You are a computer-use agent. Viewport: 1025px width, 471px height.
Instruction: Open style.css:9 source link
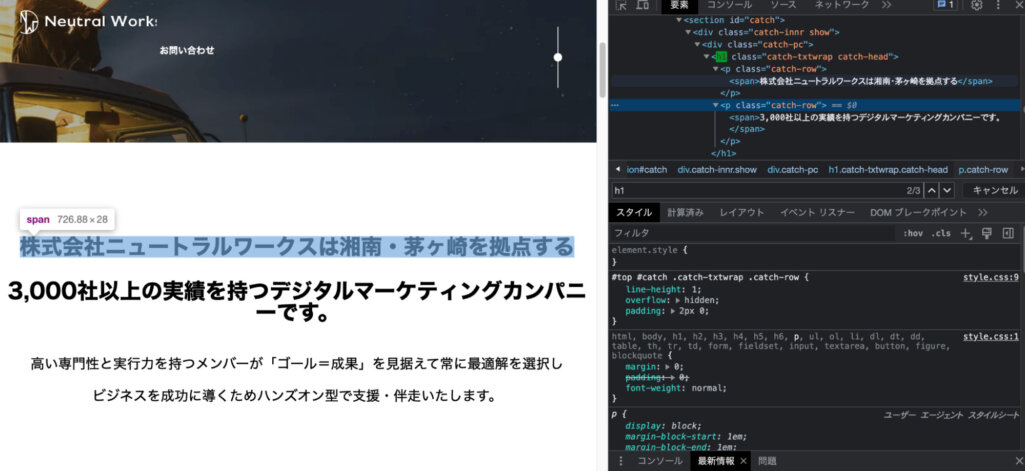click(x=990, y=277)
